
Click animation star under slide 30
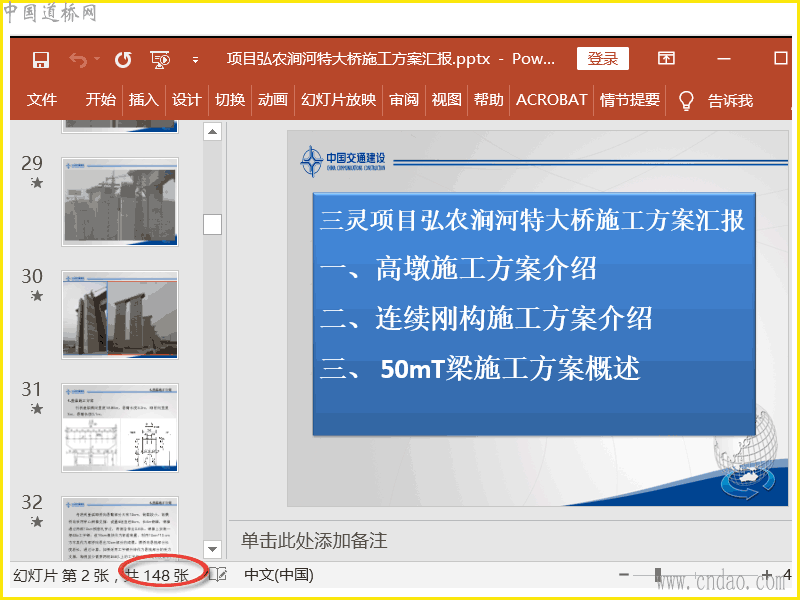[x=36, y=295]
